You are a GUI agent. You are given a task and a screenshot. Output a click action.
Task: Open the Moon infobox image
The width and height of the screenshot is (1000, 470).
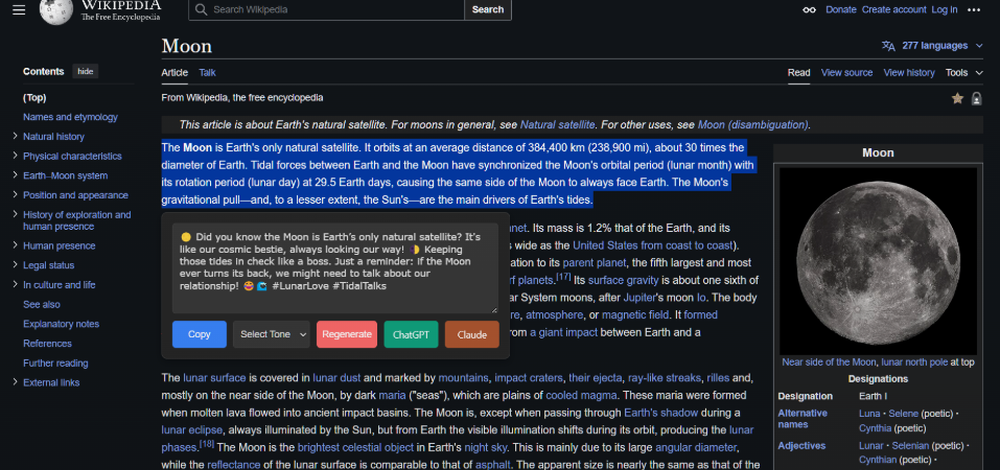(878, 261)
